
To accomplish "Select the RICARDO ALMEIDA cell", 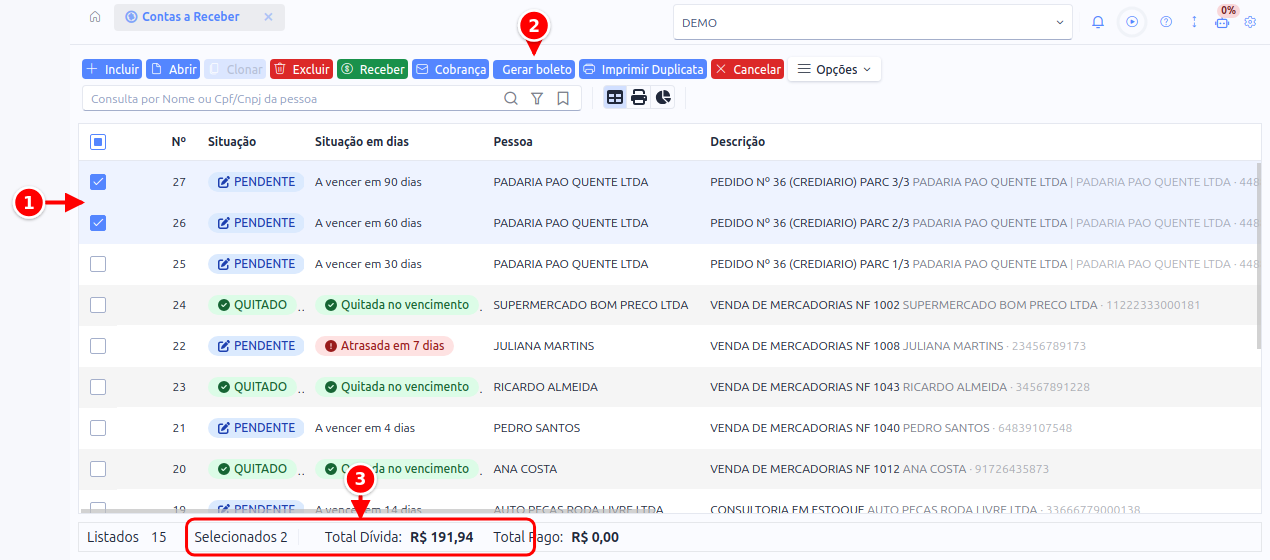I will tap(546, 387).
